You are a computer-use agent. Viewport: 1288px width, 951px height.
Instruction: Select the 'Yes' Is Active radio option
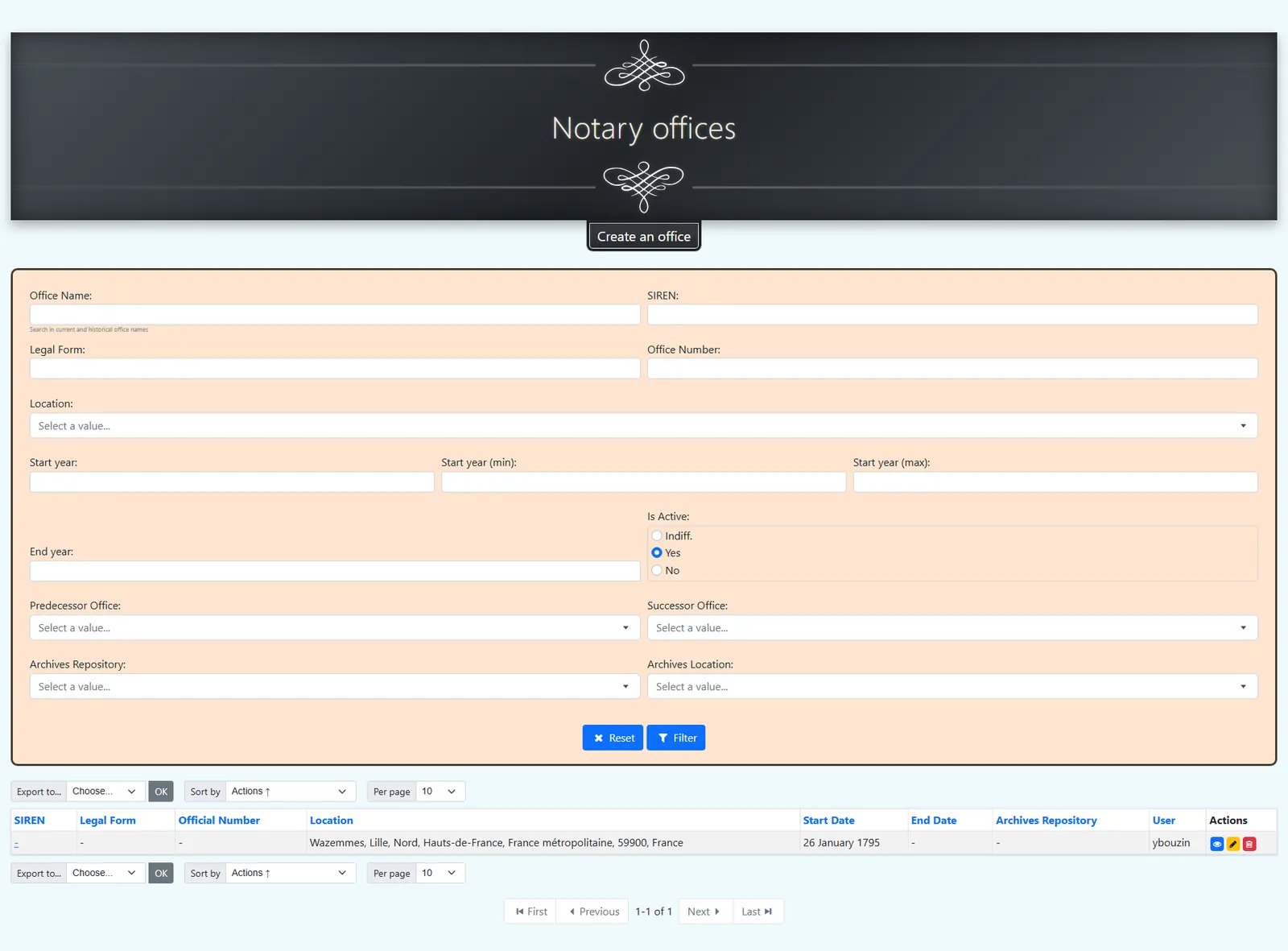657,552
